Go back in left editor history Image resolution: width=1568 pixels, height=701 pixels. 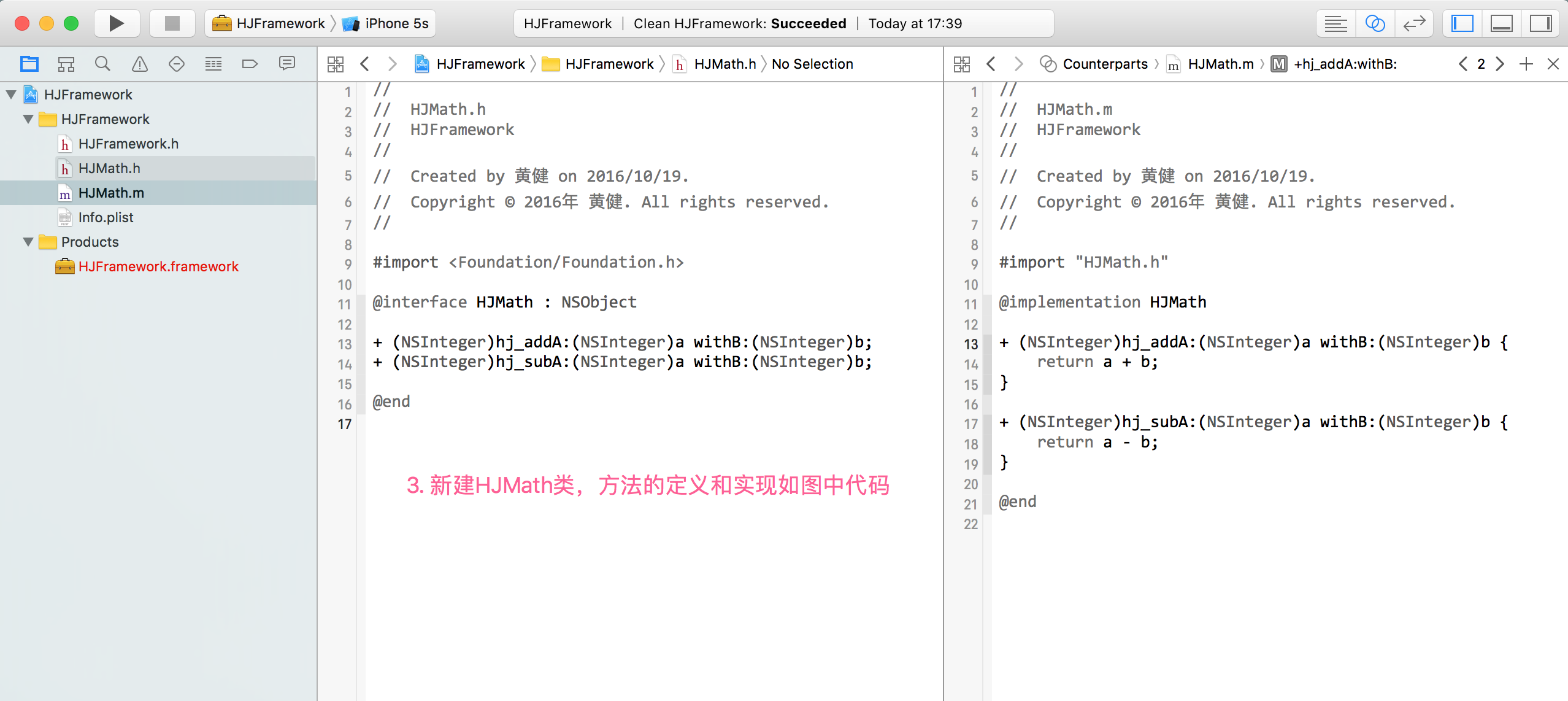pos(365,64)
